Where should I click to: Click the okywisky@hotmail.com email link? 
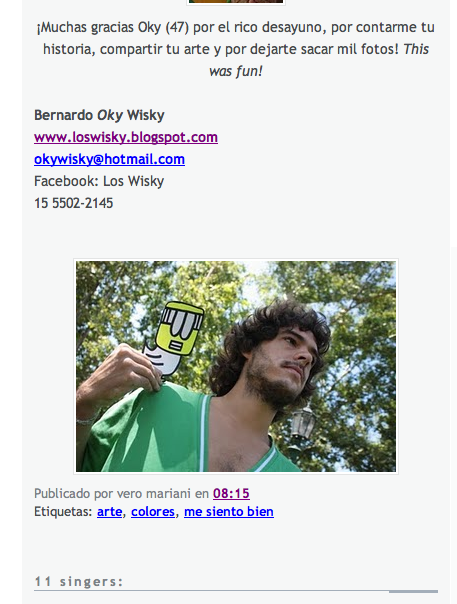point(109,159)
